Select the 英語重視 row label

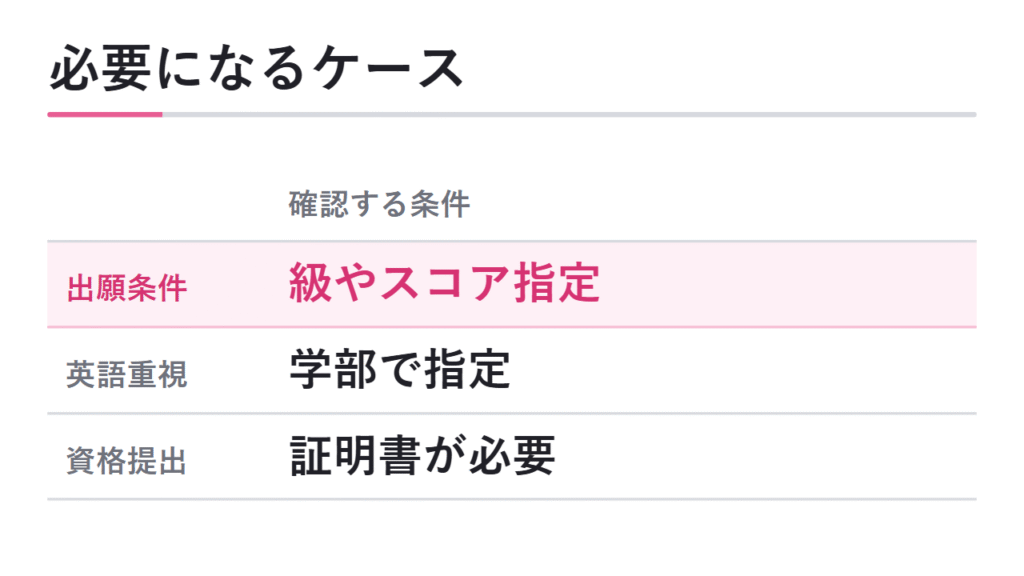(x=127, y=374)
